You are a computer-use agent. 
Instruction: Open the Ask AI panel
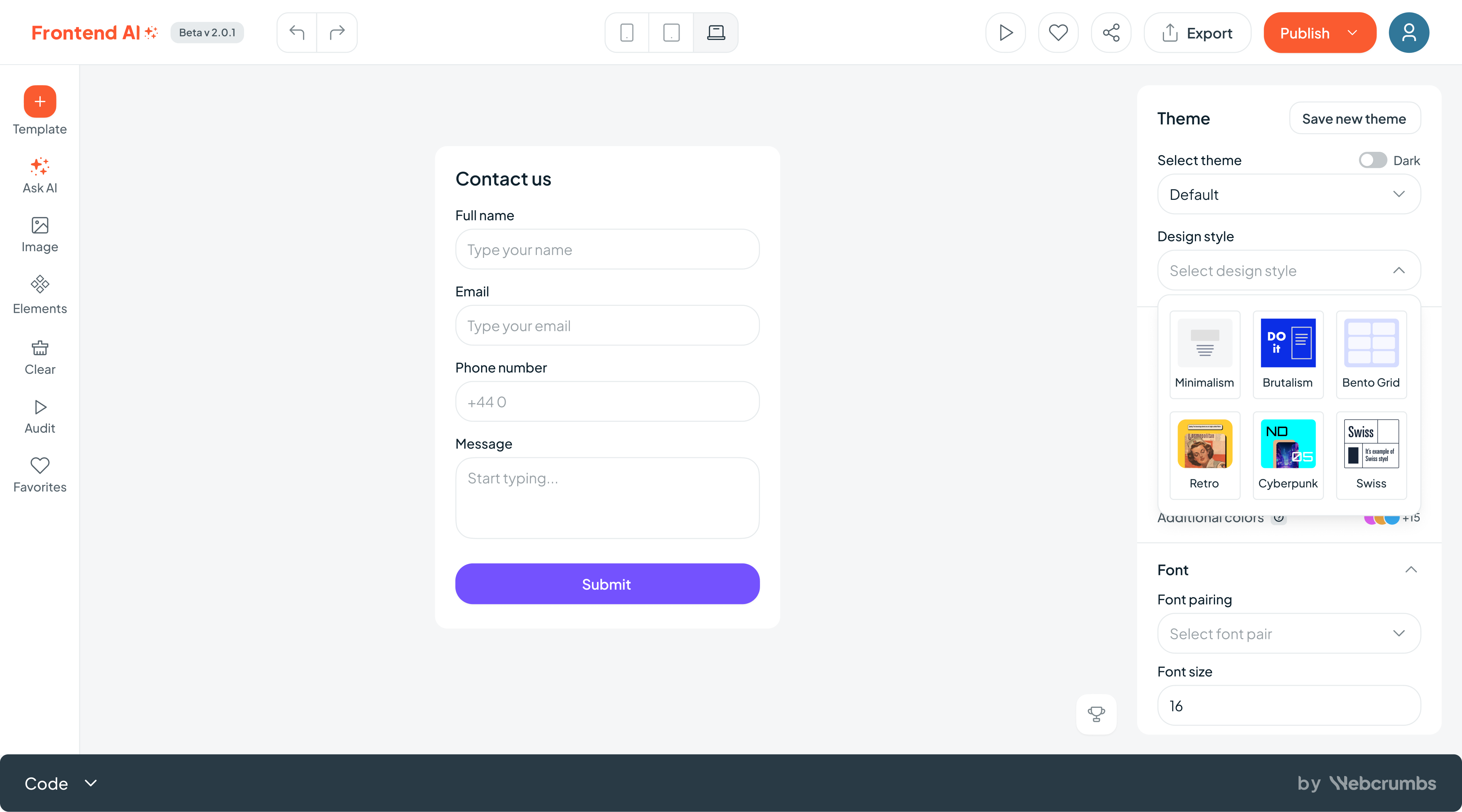[39, 175]
